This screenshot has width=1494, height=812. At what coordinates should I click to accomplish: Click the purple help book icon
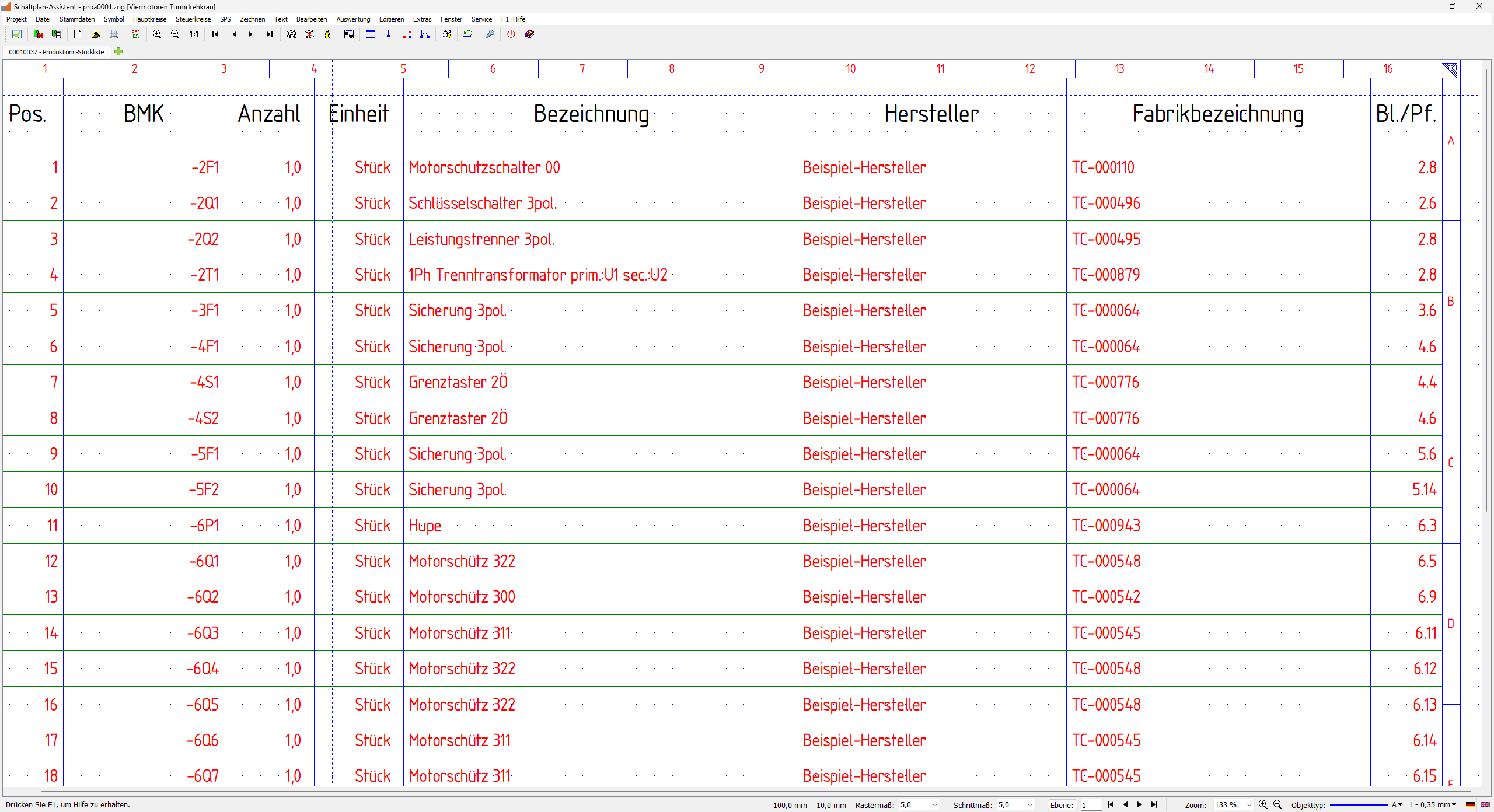[x=529, y=34]
